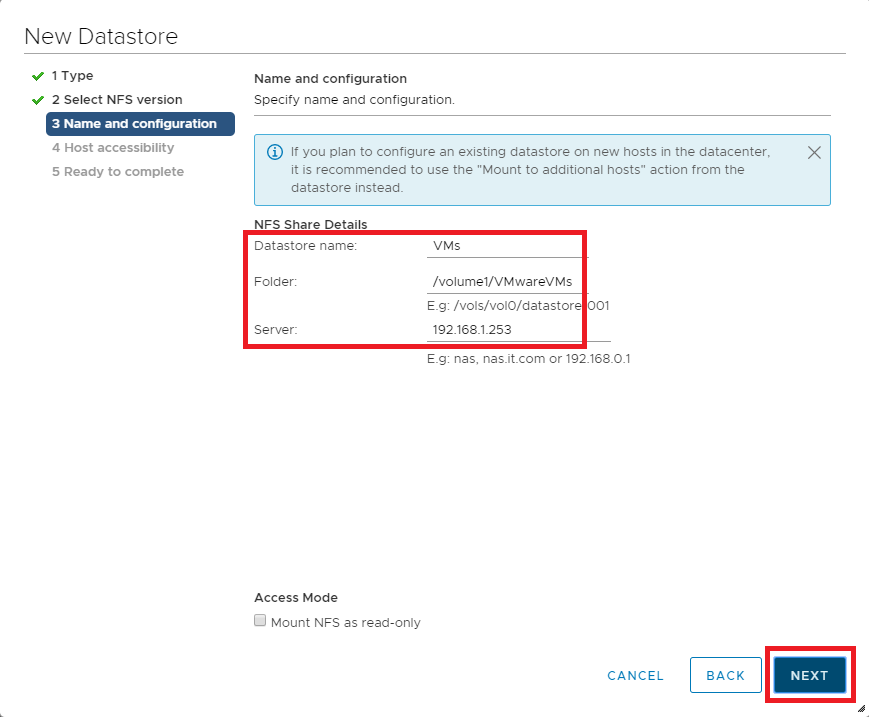Click the checkmark next to Select NFS version

(x=38, y=100)
